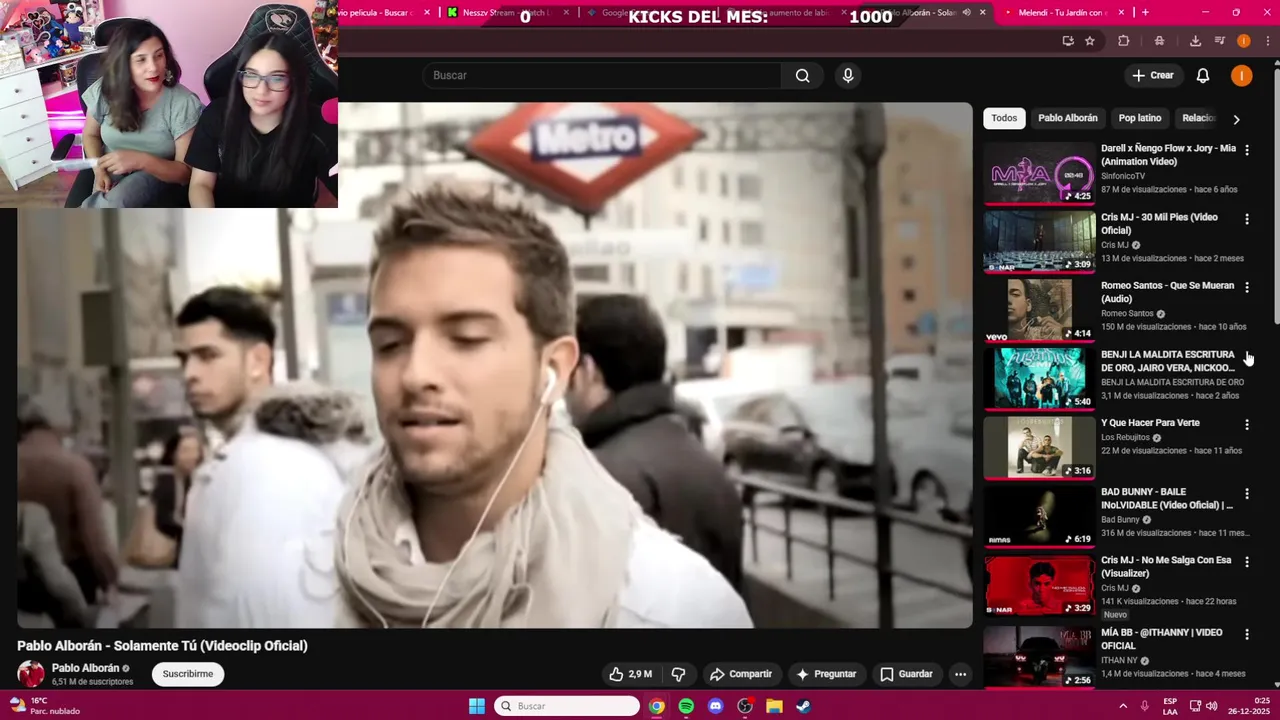Open the Pablo Alborán channel avatar
The width and height of the screenshot is (1280, 720).
[31, 674]
